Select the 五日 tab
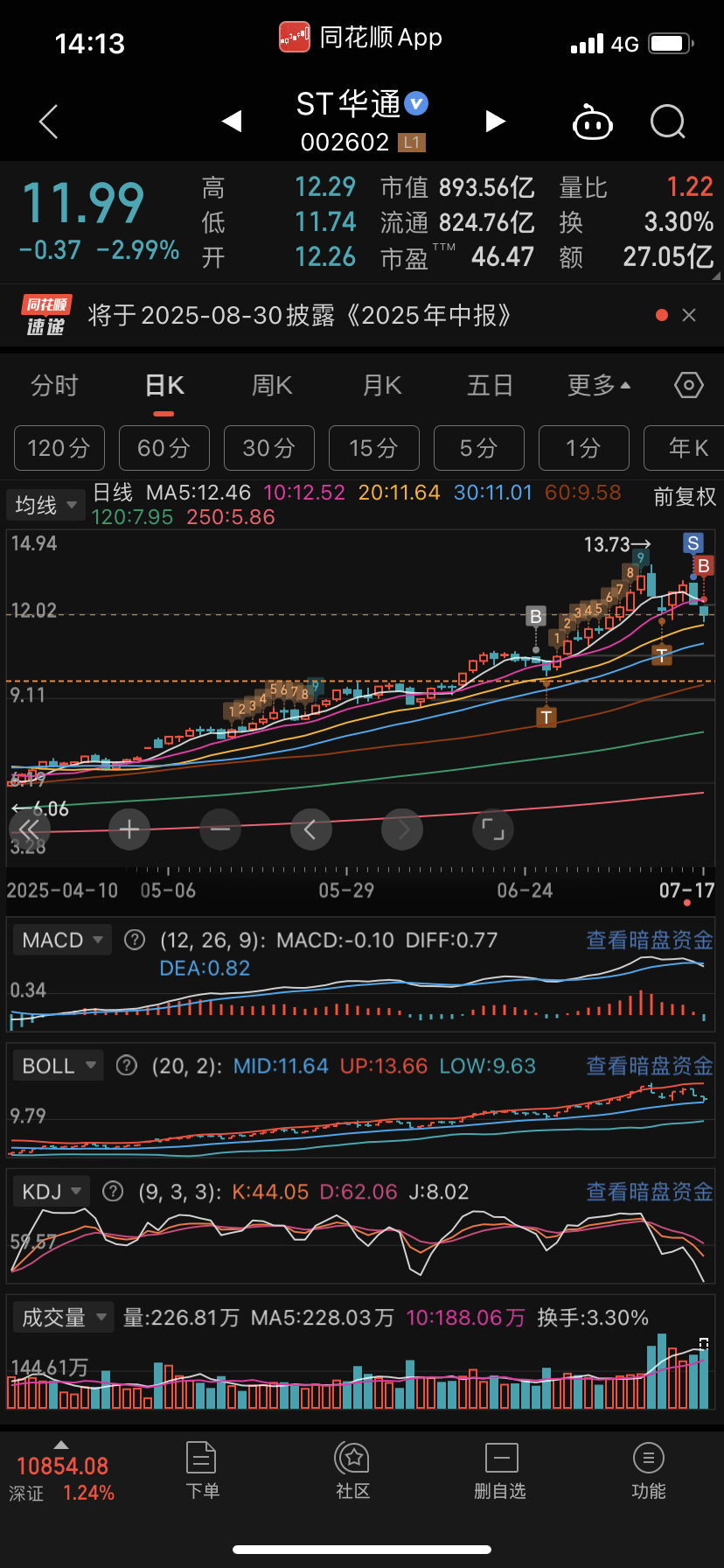 pos(490,386)
